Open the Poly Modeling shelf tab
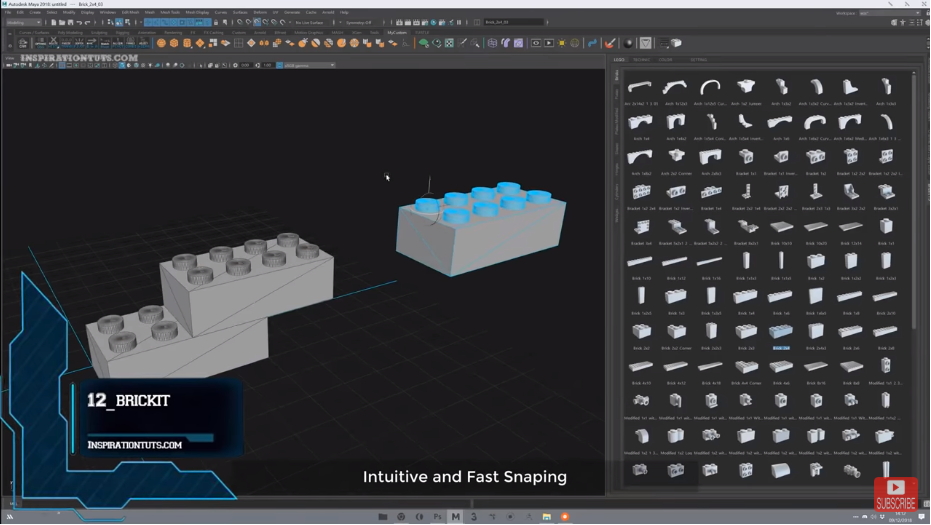The image size is (931, 525). pyautogui.click(x=70, y=33)
